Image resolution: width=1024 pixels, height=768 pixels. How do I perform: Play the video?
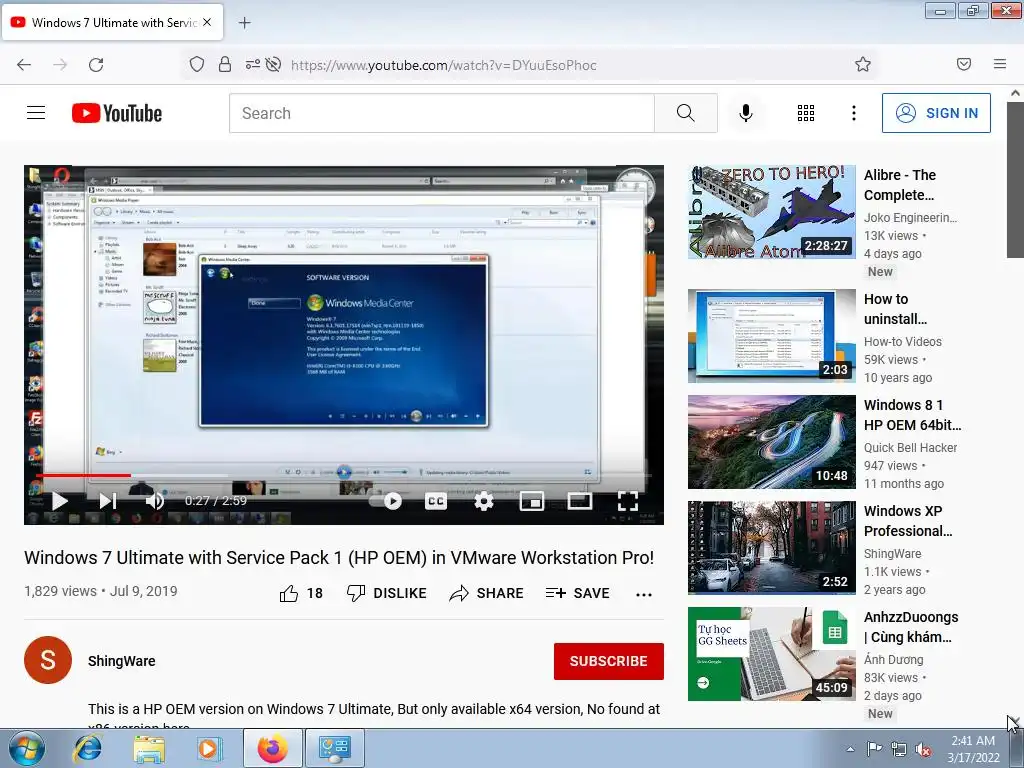(x=59, y=501)
